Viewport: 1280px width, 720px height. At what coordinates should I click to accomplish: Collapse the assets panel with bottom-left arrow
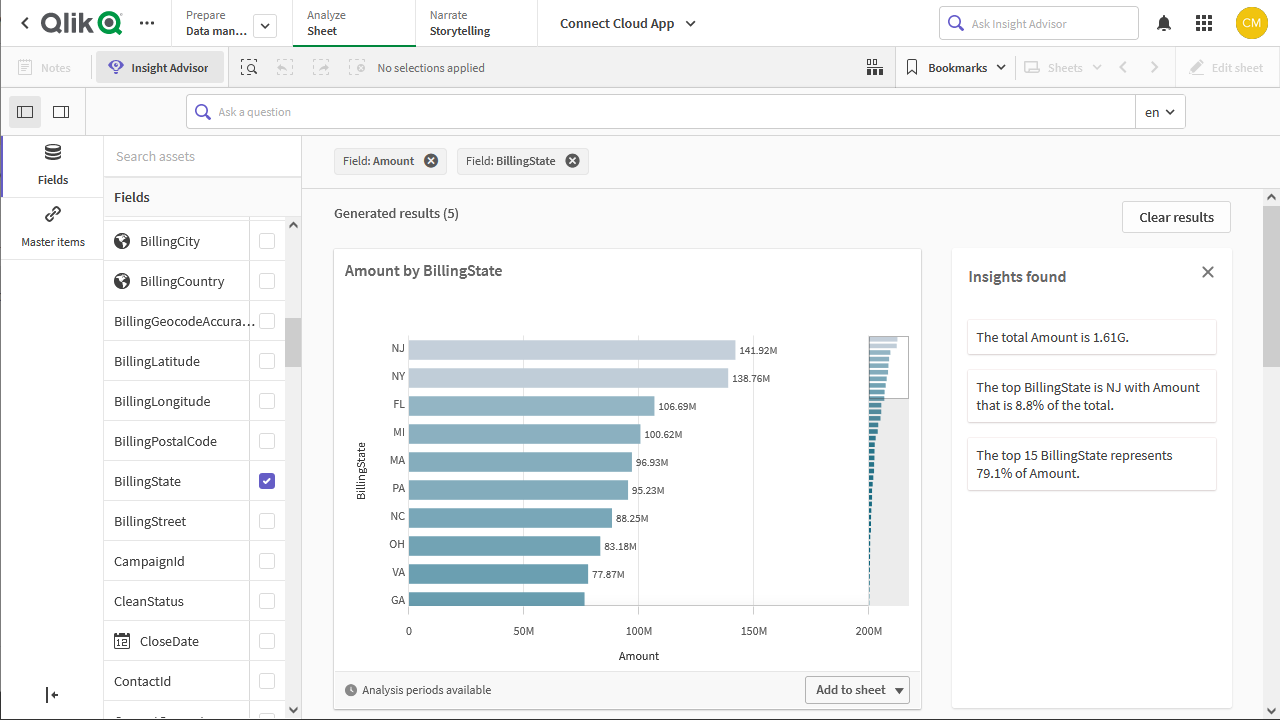pyautogui.click(x=51, y=695)
